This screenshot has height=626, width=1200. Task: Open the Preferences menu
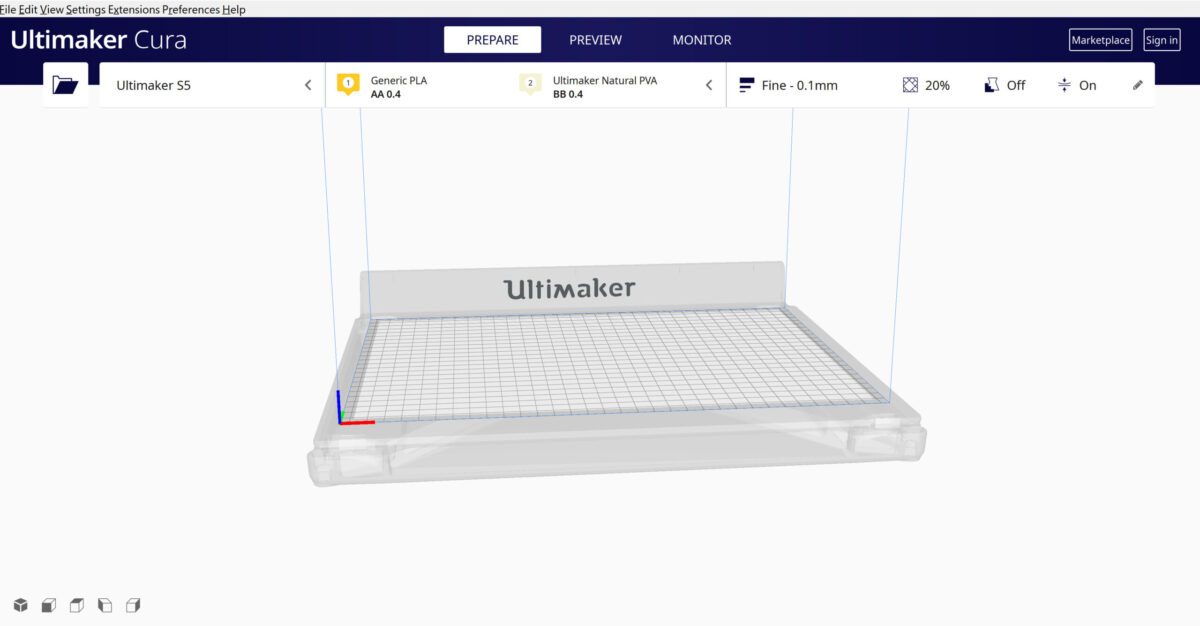pyautogui.click(x=191, y=9)
